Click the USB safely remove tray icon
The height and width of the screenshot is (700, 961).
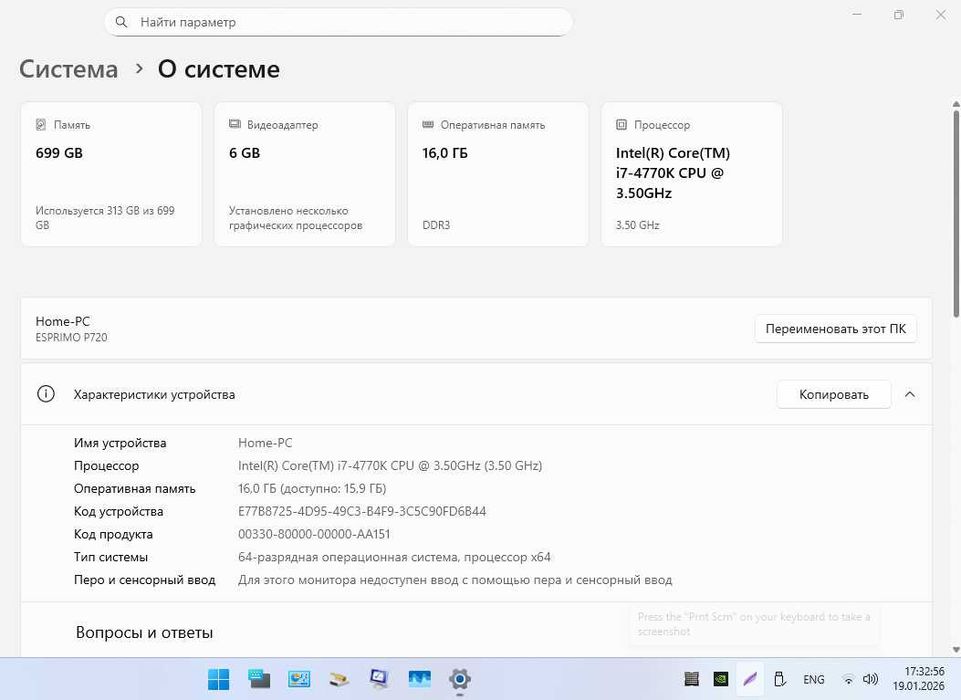tap(780, 679)
